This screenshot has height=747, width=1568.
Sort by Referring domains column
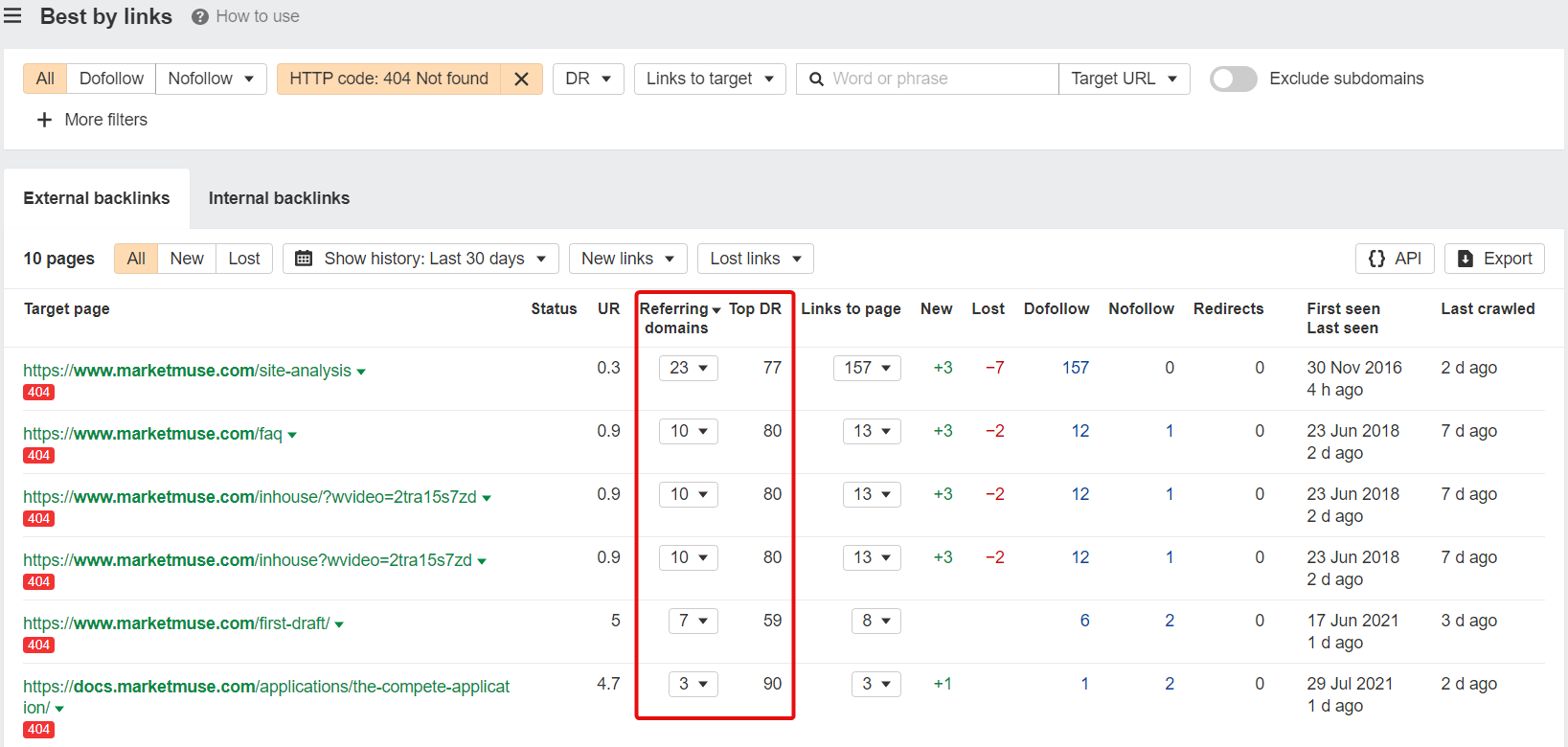click(x=679, y=318)
